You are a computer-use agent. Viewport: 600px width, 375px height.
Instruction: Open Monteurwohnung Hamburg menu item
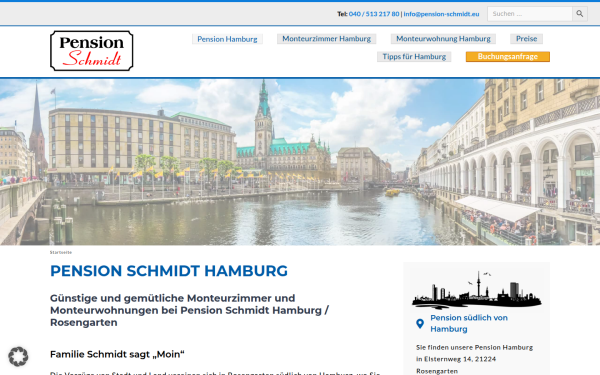point(443,39)
